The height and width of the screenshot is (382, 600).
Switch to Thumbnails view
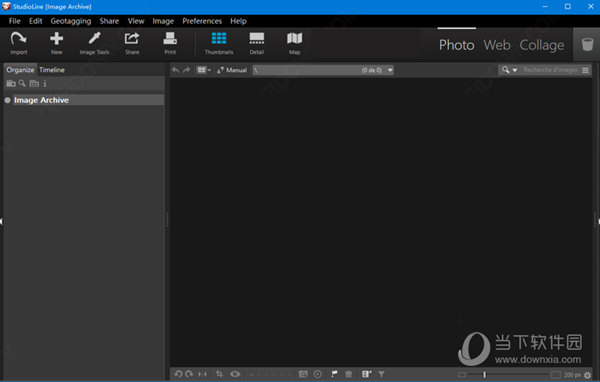218,43
